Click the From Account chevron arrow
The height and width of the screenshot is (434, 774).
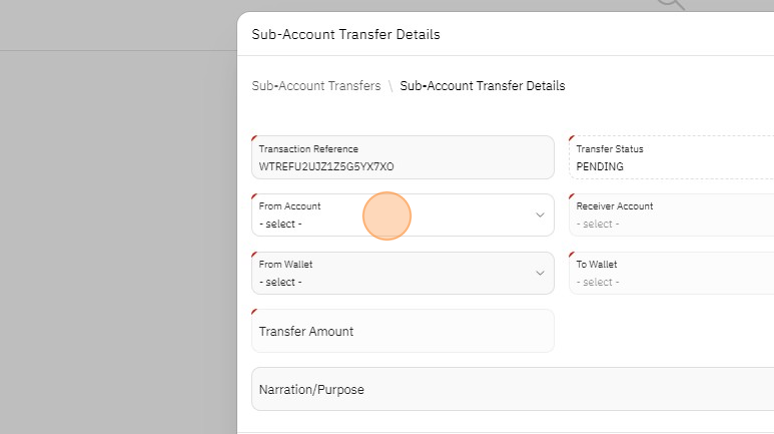(540, 215)
